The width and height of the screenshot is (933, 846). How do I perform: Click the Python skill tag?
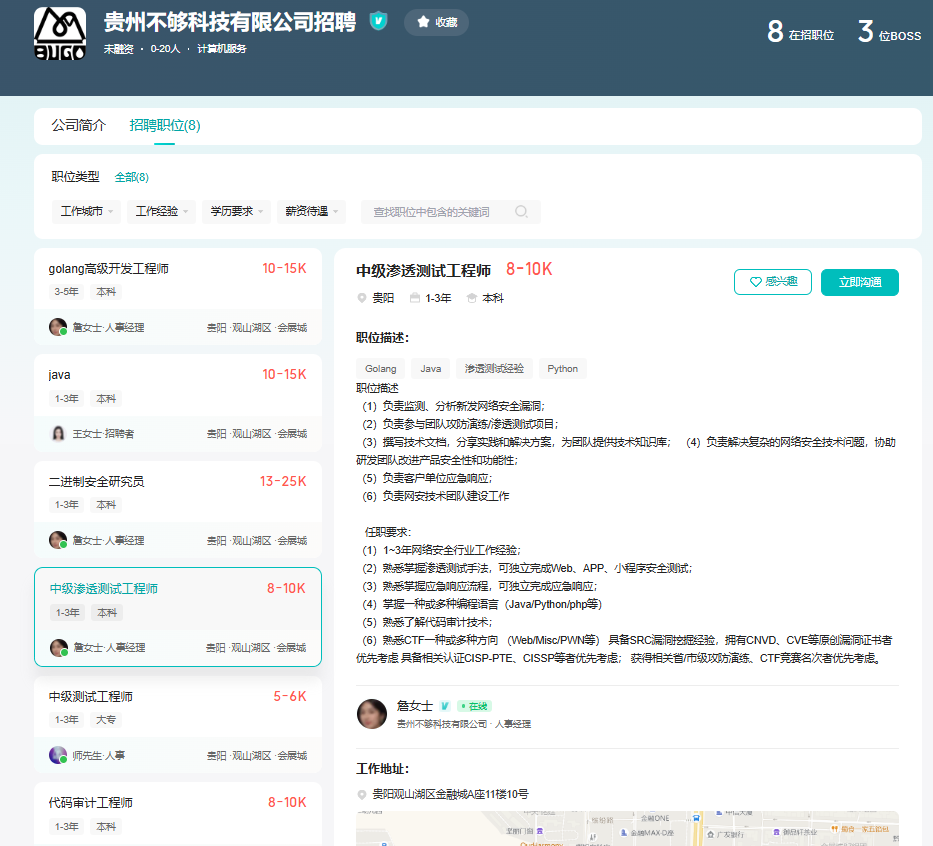coord(563,369)
